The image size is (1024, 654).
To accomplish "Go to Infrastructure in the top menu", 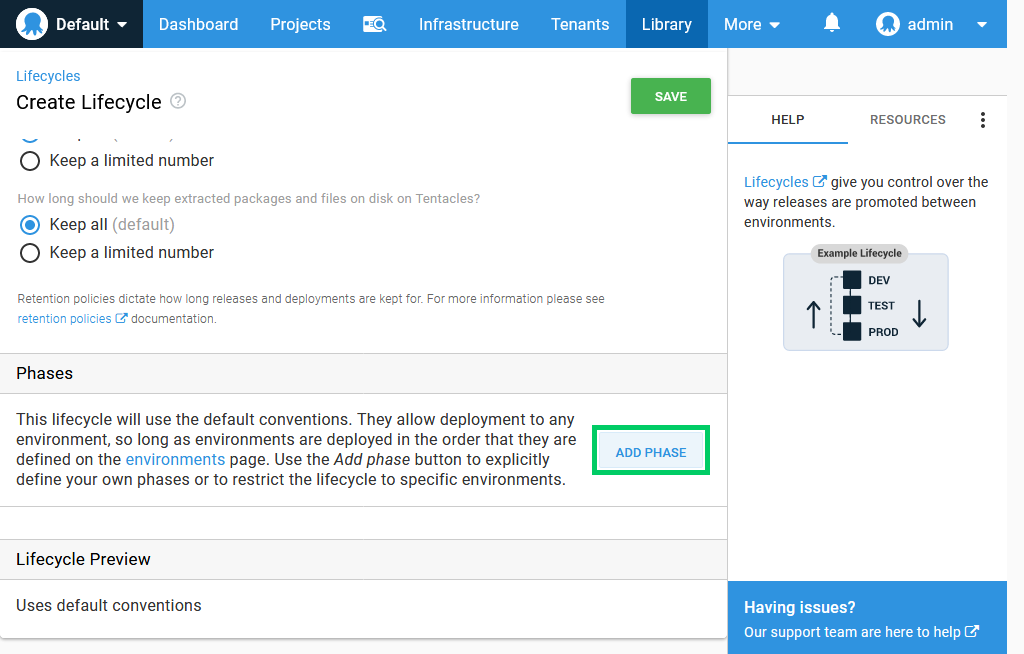I will click(x=468, y=24).
